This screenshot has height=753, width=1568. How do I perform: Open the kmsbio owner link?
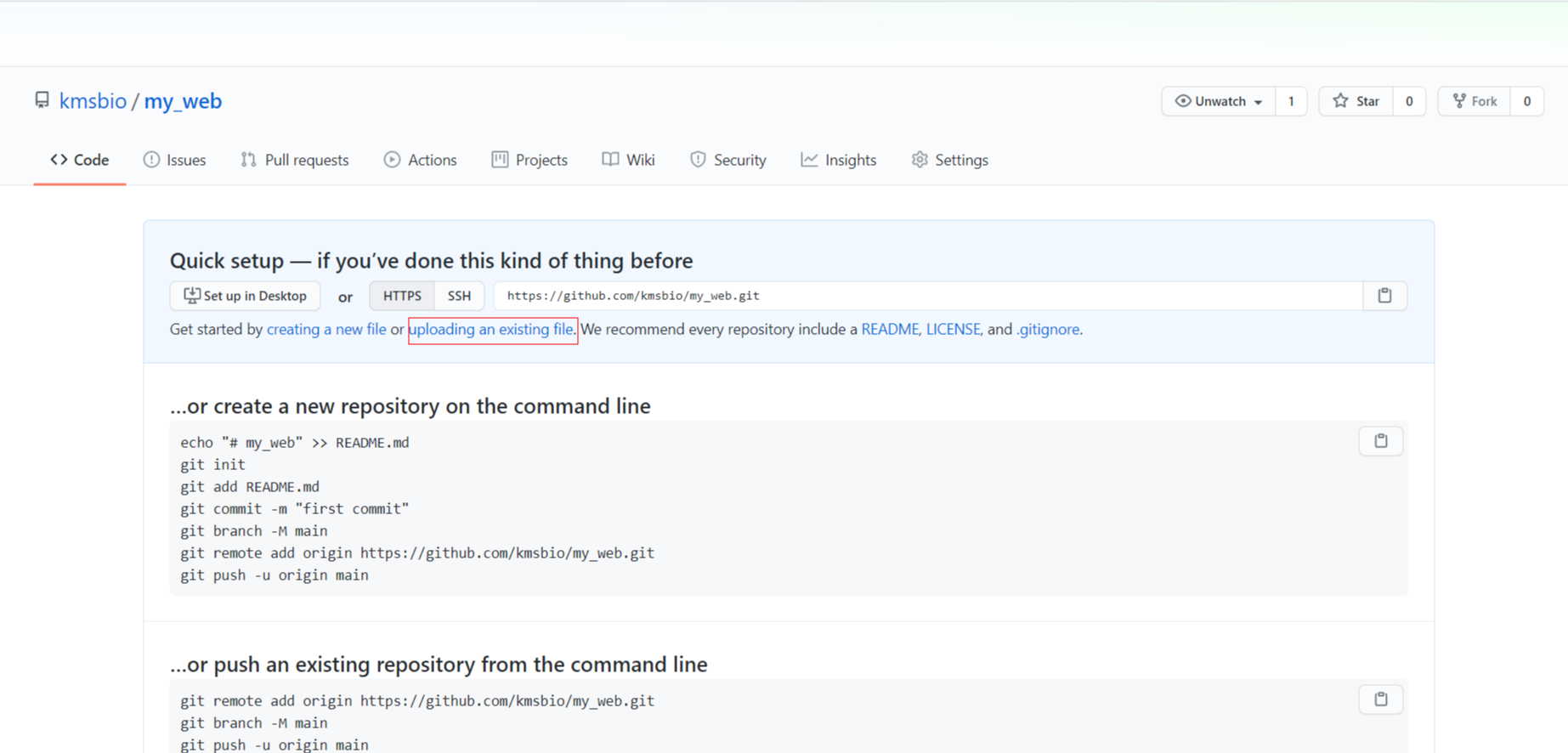coord(93,101)
